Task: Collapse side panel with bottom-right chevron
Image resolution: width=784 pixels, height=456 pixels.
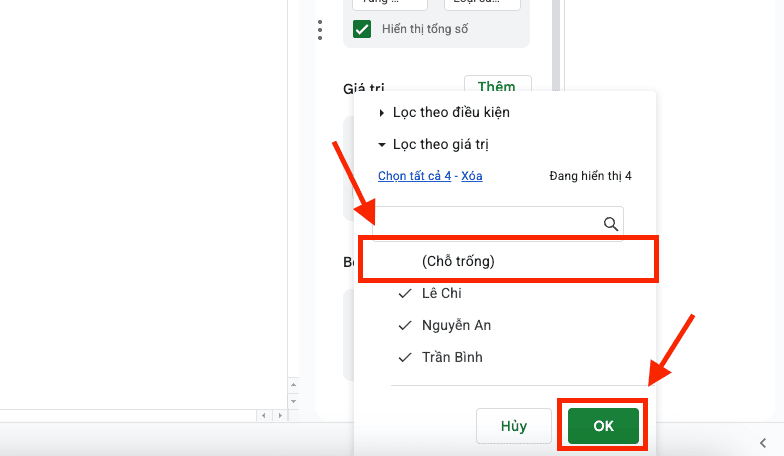Action: [x=762, y=442]
